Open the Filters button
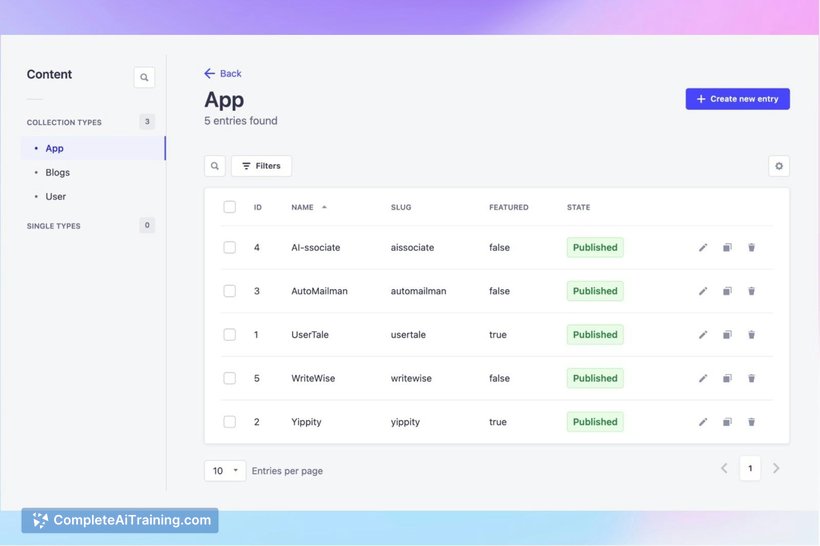This screenshot has width=820, height=546. pos(261,166)
